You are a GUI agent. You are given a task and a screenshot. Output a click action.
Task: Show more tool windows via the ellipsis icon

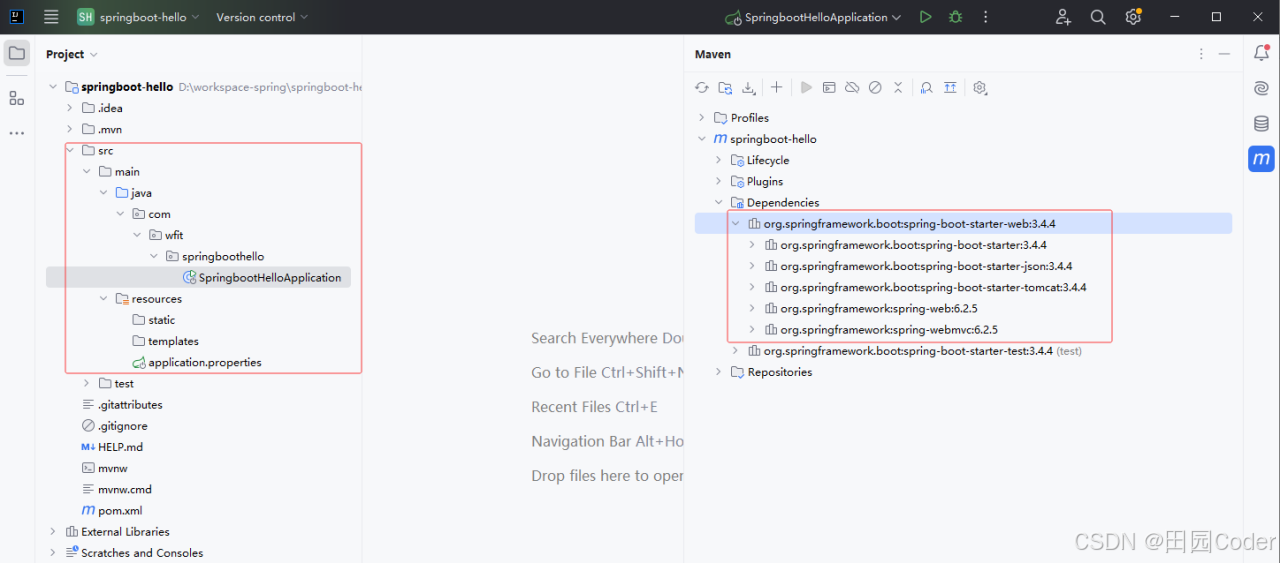pyautogui.click(x=17, y=133)
